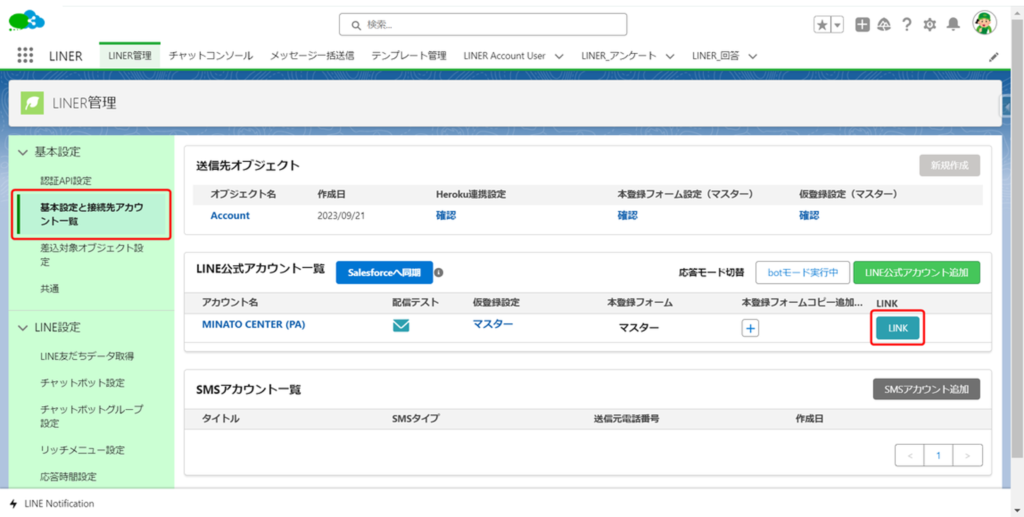
Task: Open the テンプレート管理 tab
Action: point(408,56)
